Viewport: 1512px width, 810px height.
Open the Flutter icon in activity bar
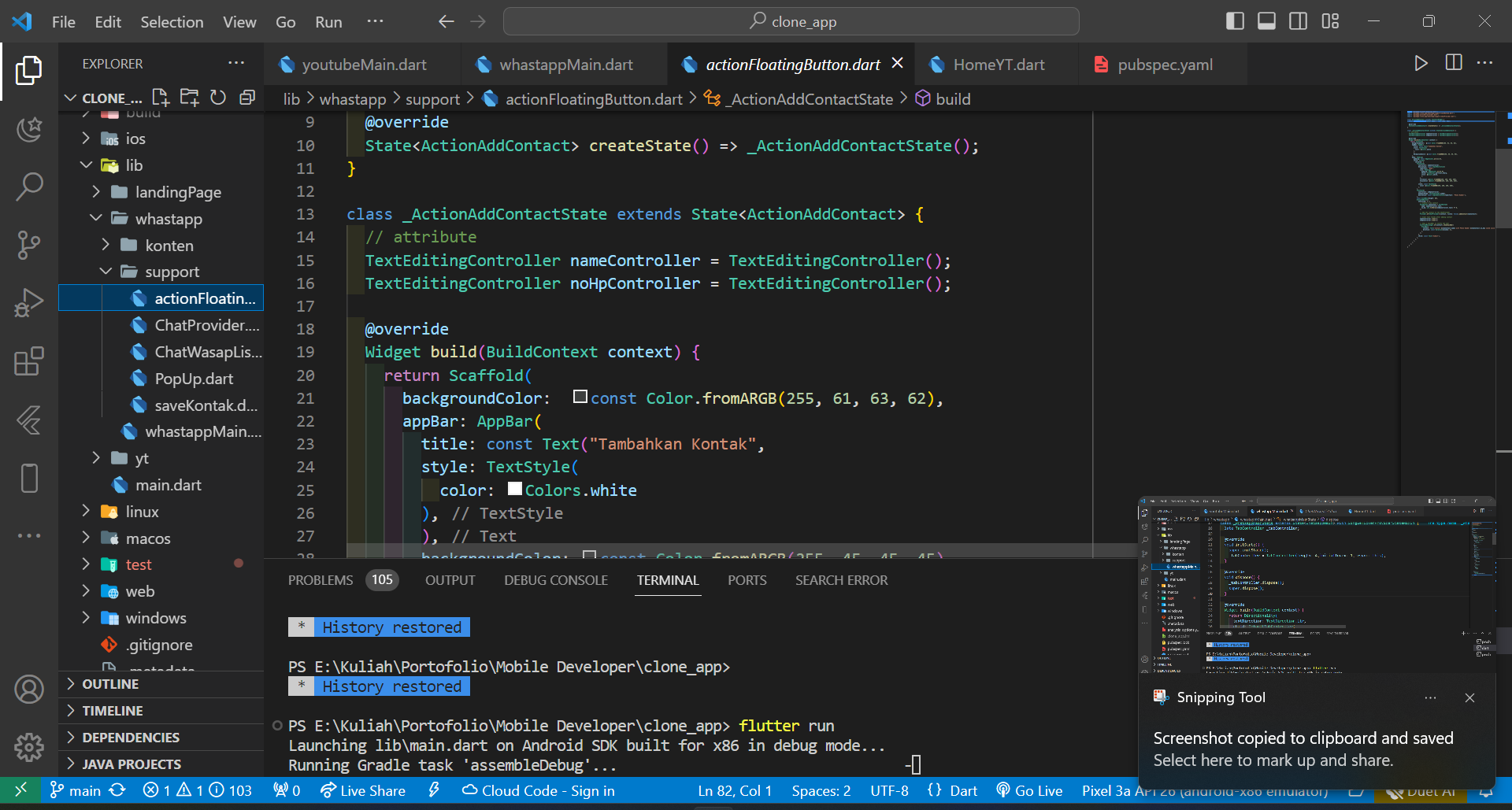(29, 420)
